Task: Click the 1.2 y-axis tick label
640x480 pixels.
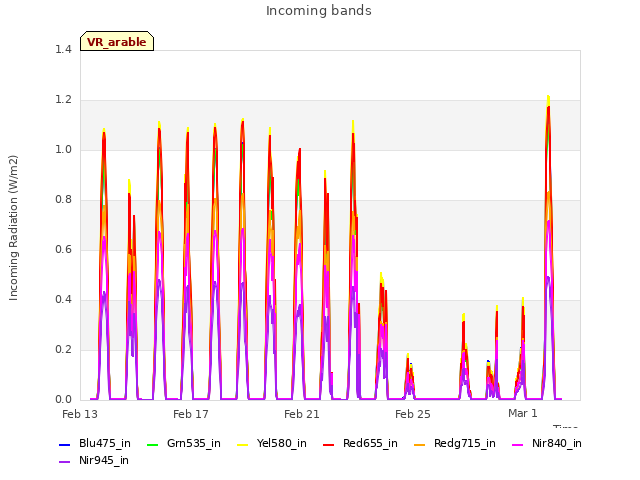Action: (x=63, y=100)
